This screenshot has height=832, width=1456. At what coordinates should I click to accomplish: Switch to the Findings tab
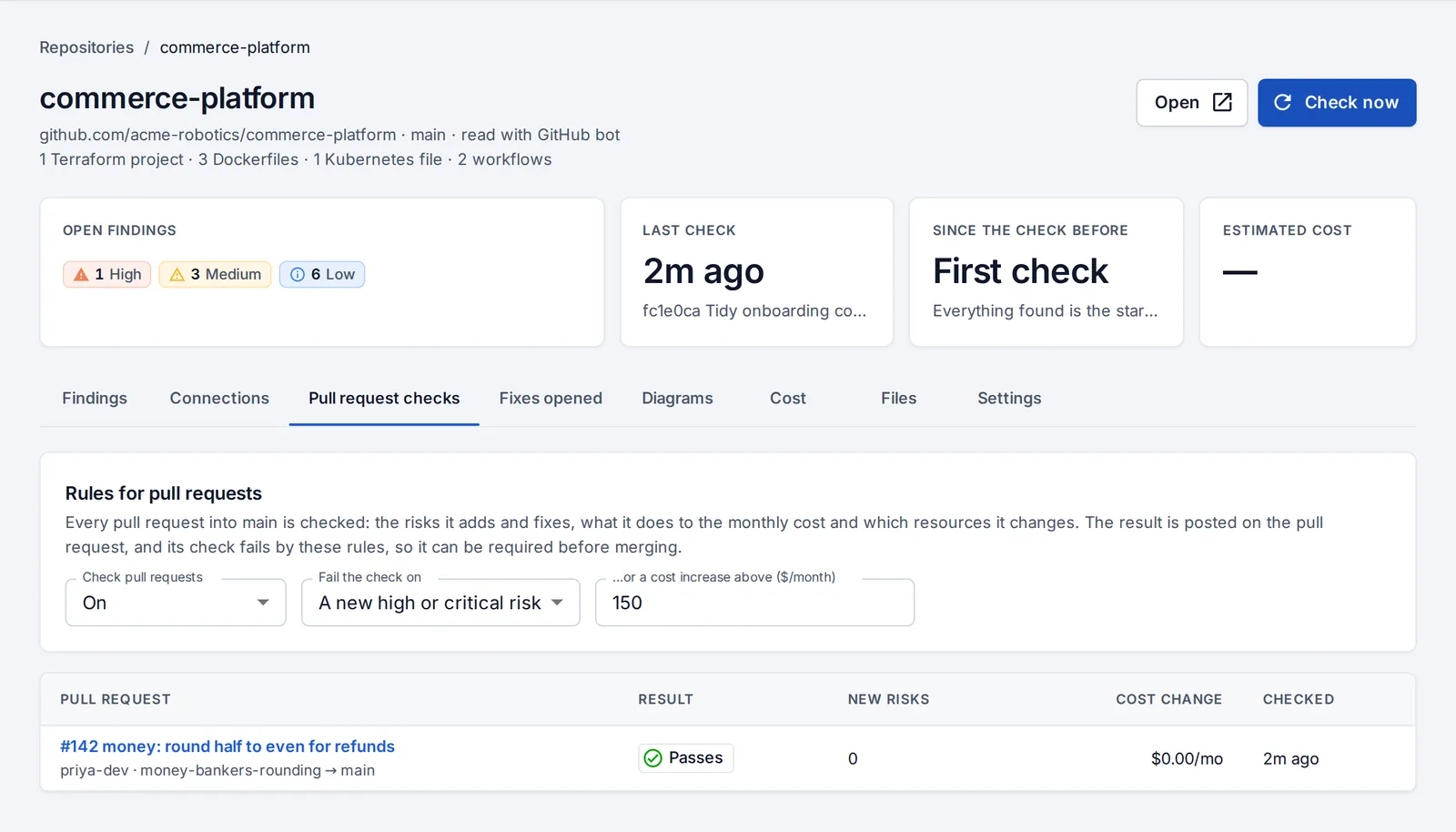click(95, 398)
